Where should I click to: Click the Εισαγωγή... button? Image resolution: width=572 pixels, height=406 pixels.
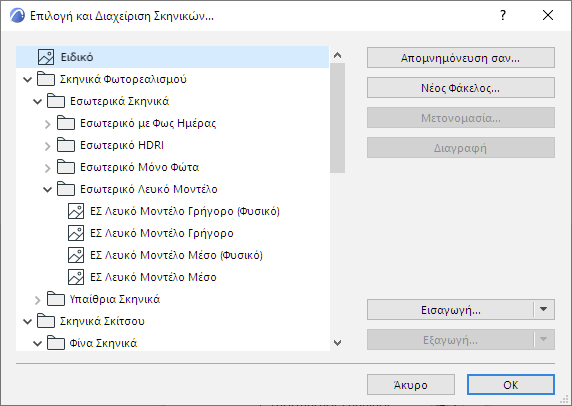click(x=451, y=309)
